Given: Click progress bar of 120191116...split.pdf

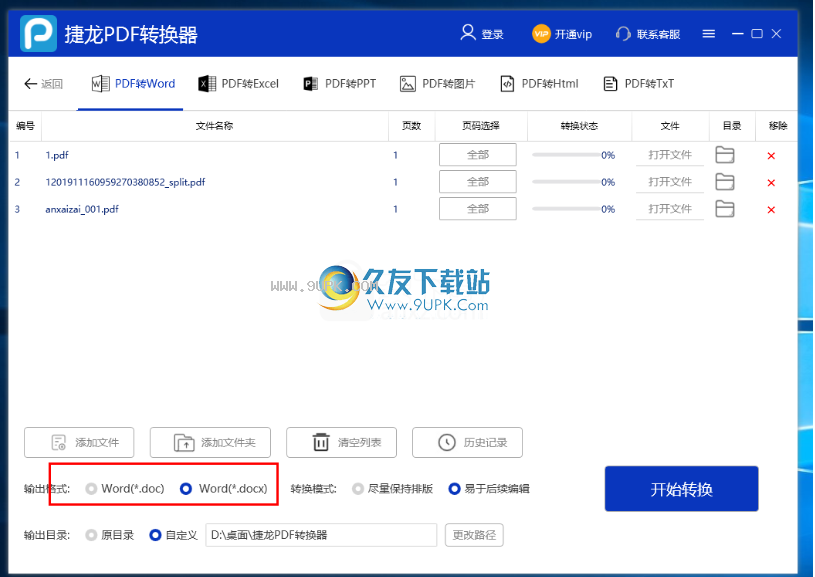Looking at the screenshot, I should point(566,182).
